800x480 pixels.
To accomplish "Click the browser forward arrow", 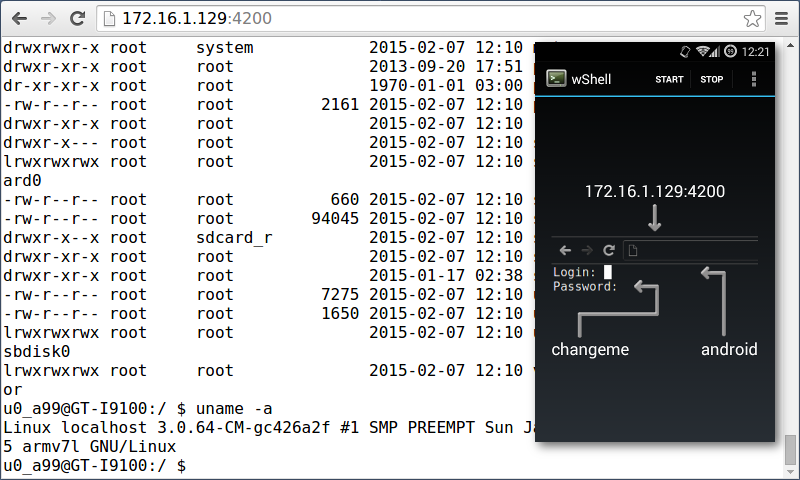I will coord(48,19).
